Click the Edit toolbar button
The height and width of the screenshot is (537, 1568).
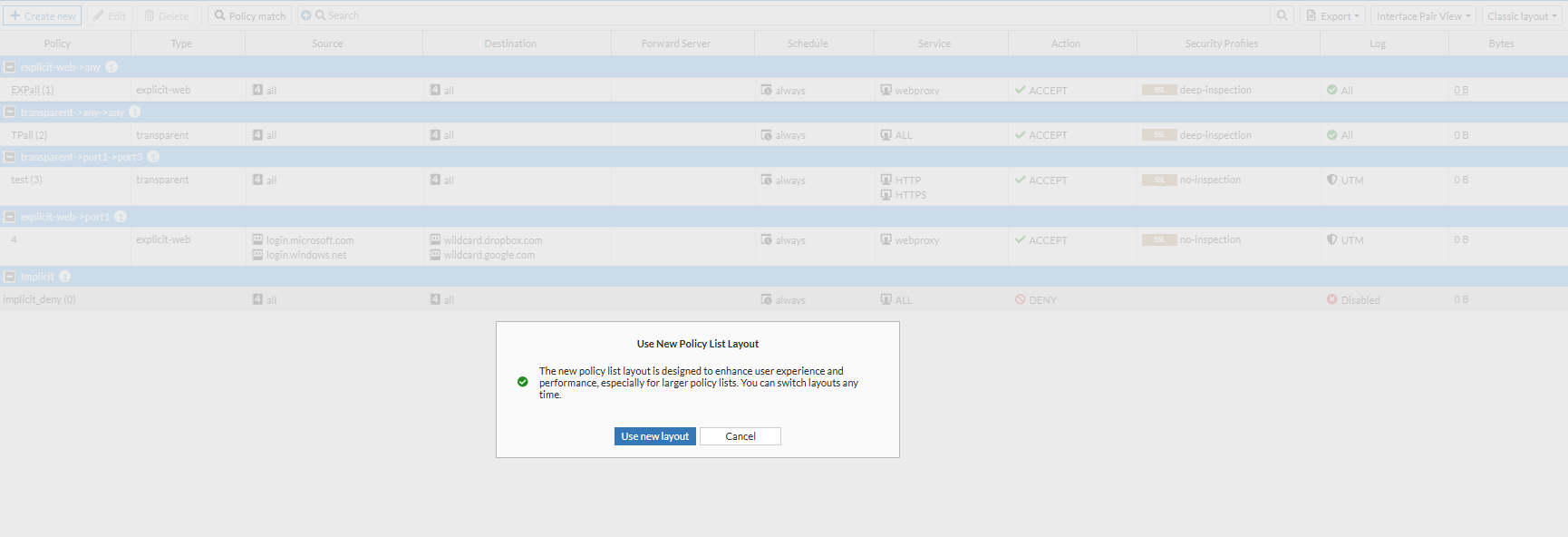click(110, 15)
